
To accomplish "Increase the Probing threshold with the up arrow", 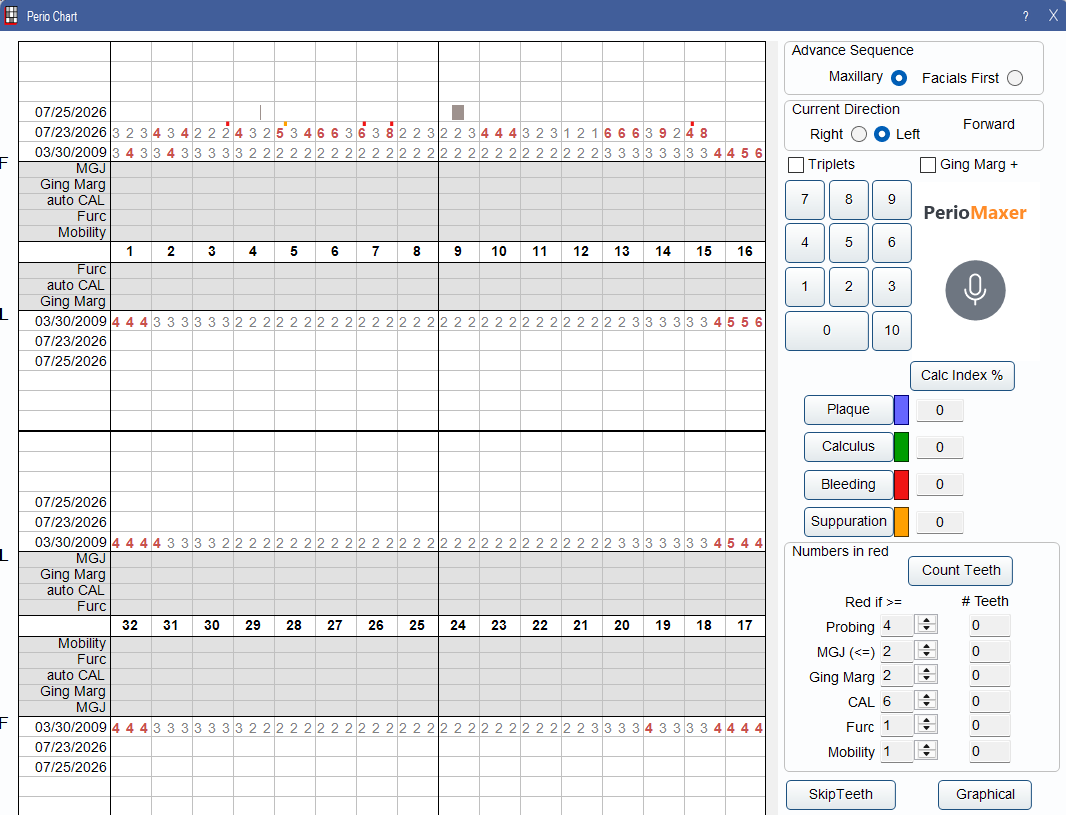I will pyautogui.click(x=927, y=620).
